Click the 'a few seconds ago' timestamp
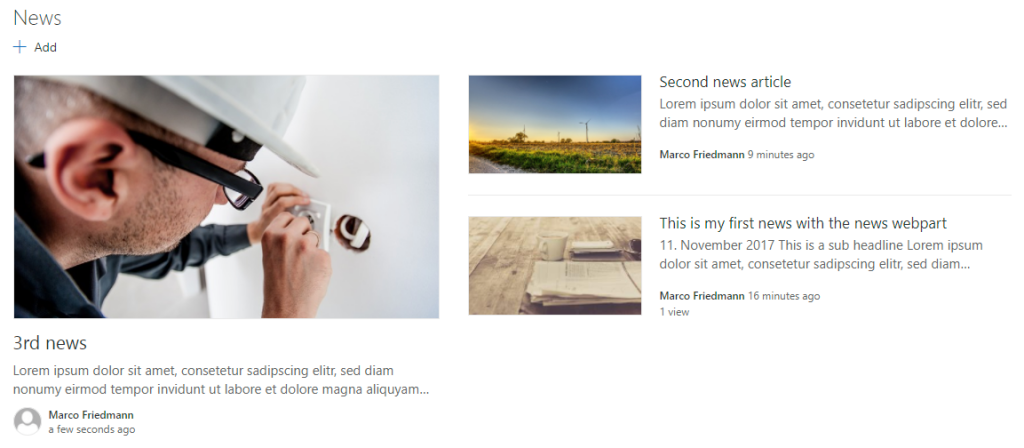Image resolution: width=1024 pixels, height=448 pixels. 91,430
